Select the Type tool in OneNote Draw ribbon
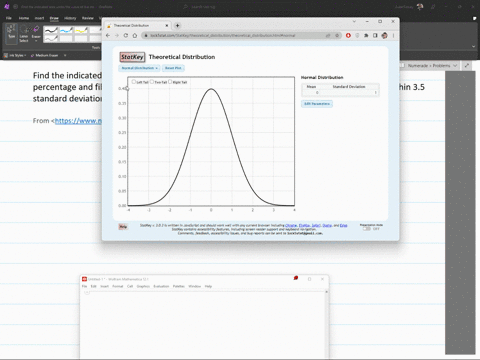The width and height of the screenshot is (480, 360). pyautogui.click(x=12, y=33)
